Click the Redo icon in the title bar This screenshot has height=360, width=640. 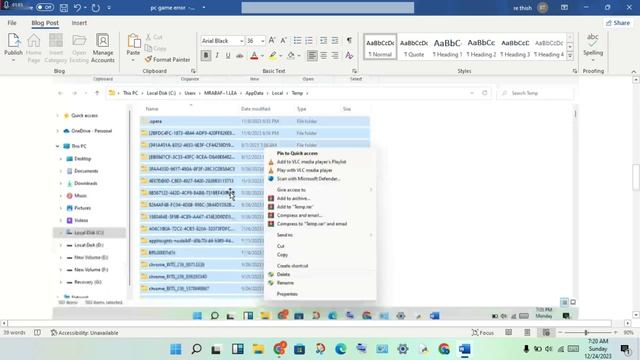tap(96, 7)
